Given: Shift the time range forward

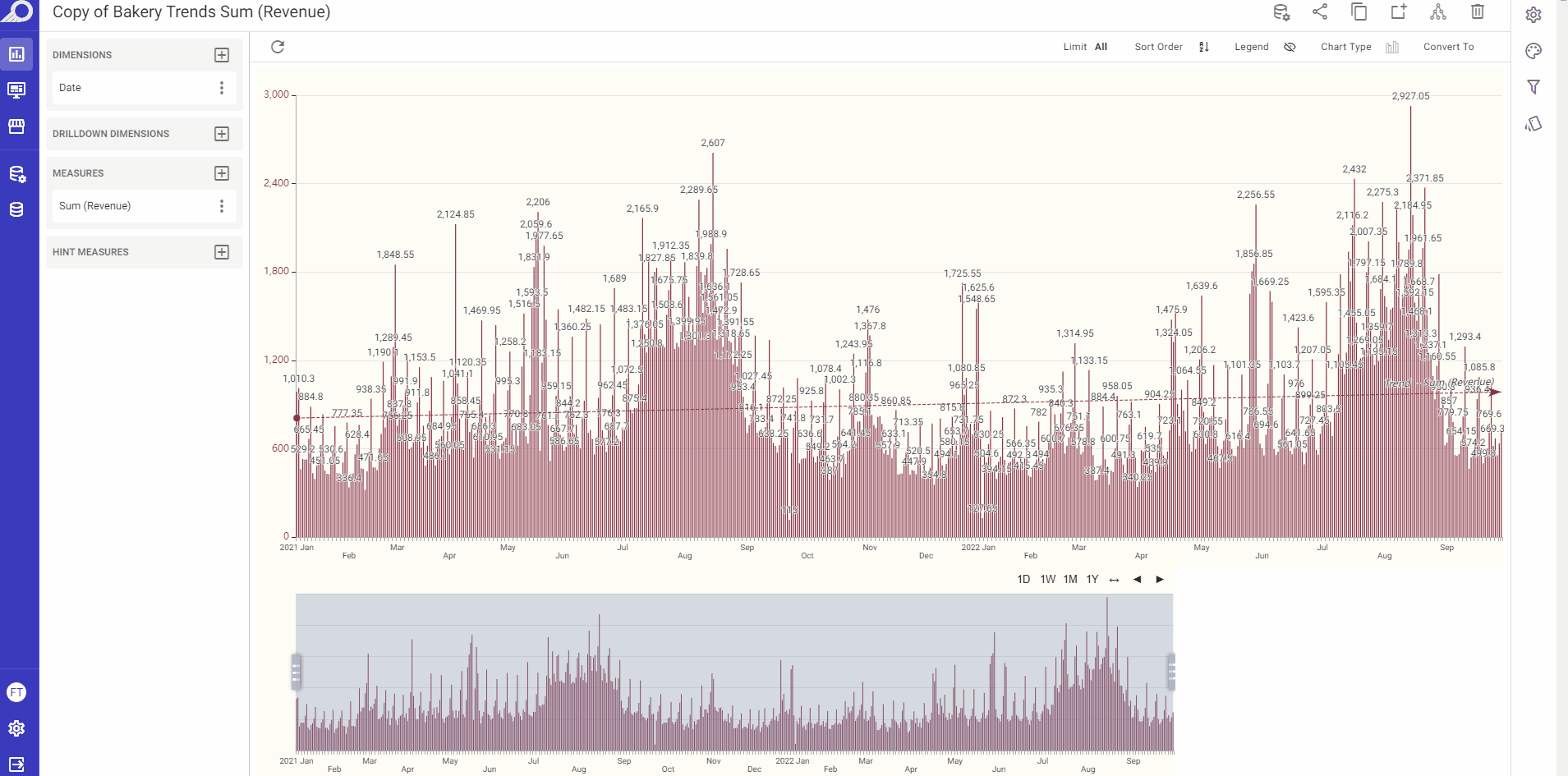Looking at the screenshot, I should coord(1160,580).
